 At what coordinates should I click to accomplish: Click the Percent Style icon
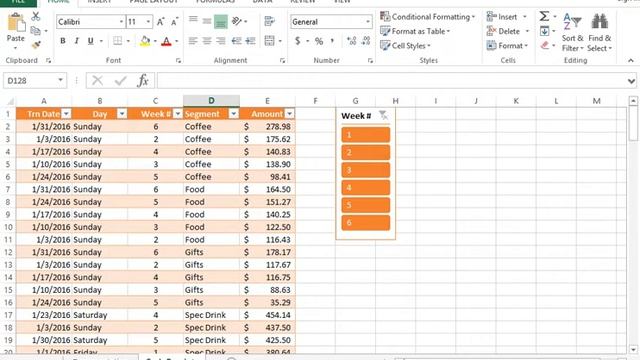point(319,41)
